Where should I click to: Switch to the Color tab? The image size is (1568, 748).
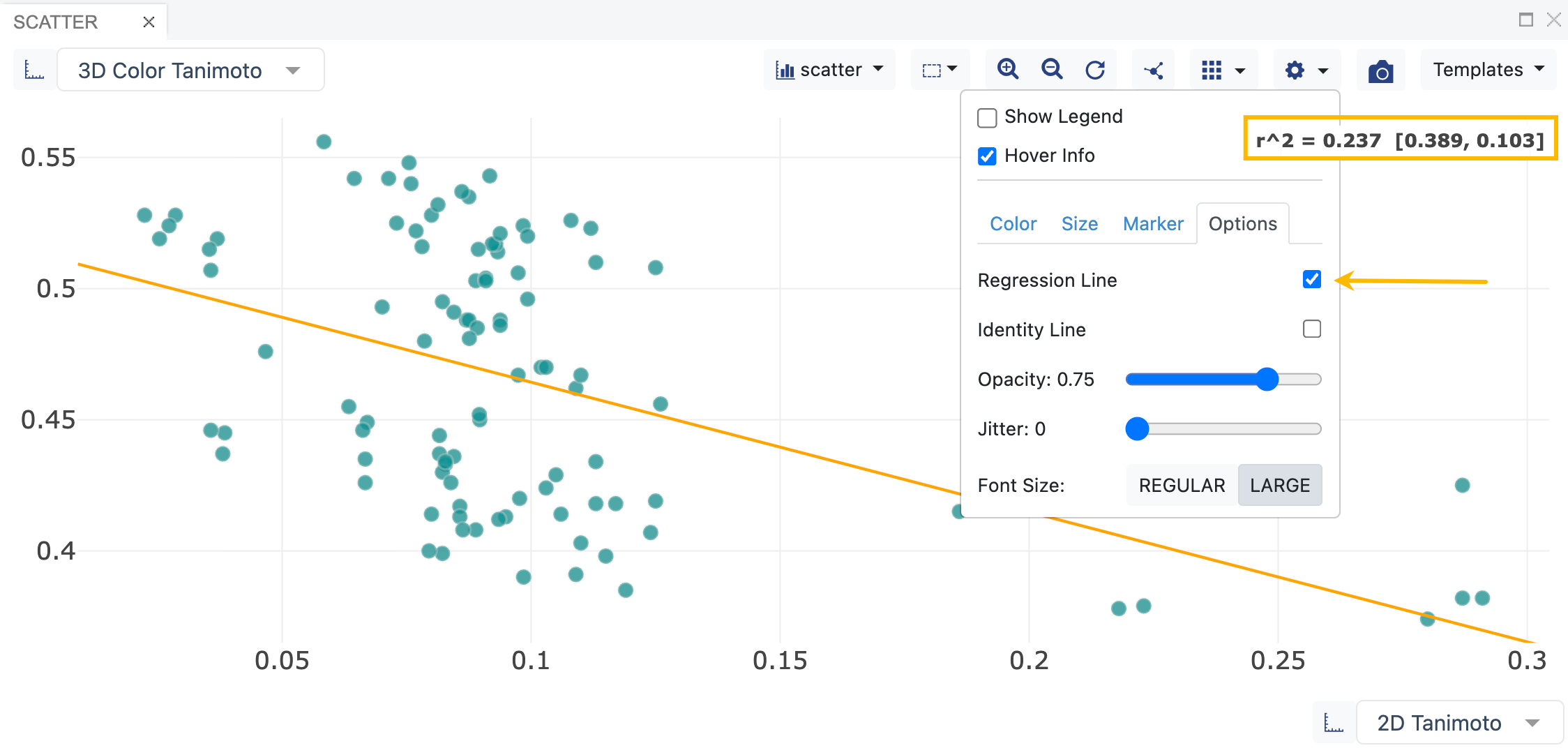point(1013,224)
